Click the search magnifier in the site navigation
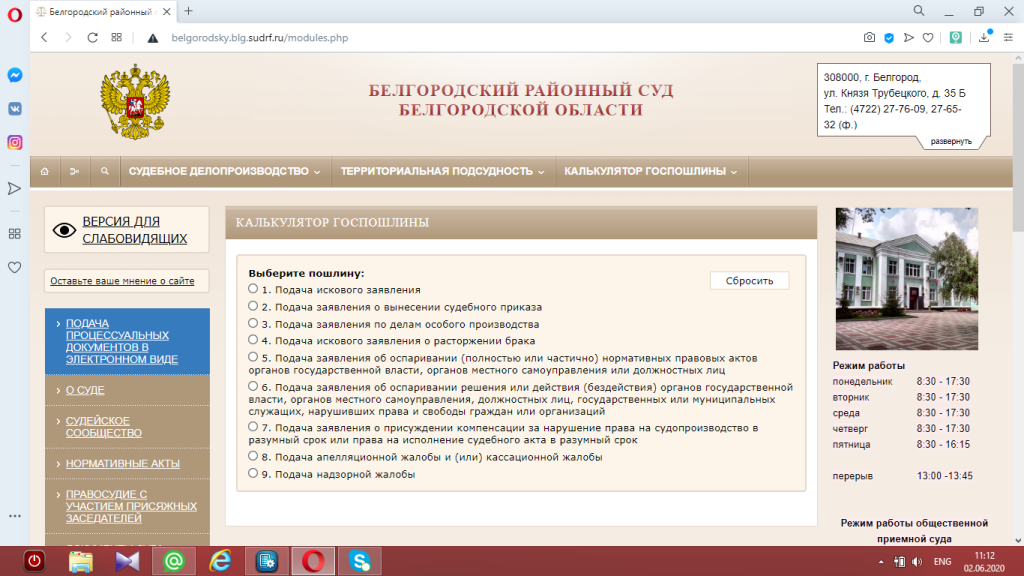The height and width of the screenshot is (576, 1024). point(104,172)
